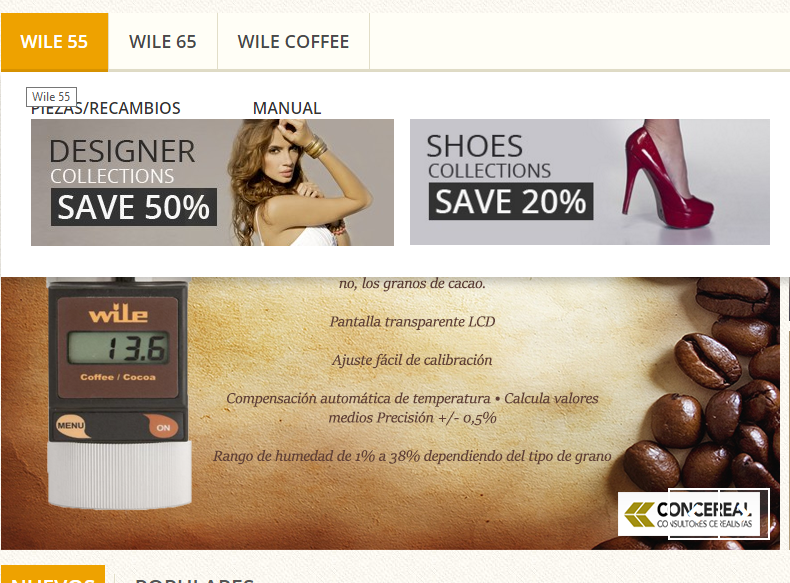Click the Designer Collections banner
This screenshot has width=790, height=583.
(x=212, y=182)
